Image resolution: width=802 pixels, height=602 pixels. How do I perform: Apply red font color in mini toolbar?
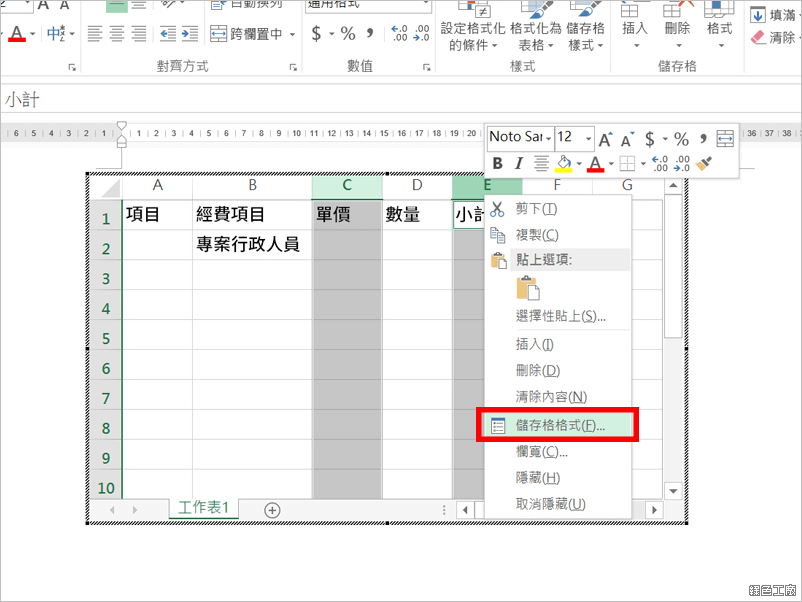coord(595,164)
